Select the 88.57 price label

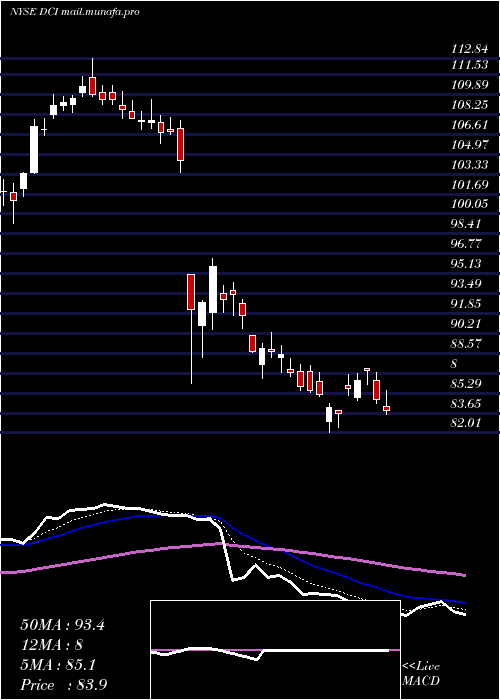pos(466,344)
